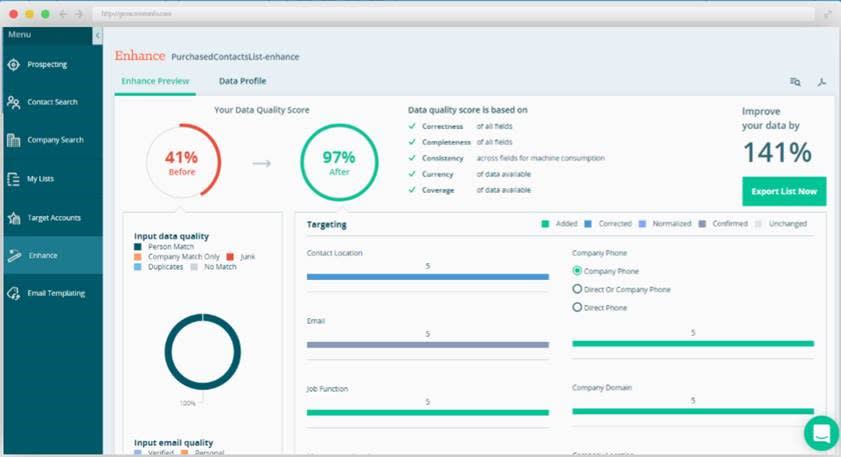
Task: Click the PDF export icon at top right
Action: click(822, 82)
